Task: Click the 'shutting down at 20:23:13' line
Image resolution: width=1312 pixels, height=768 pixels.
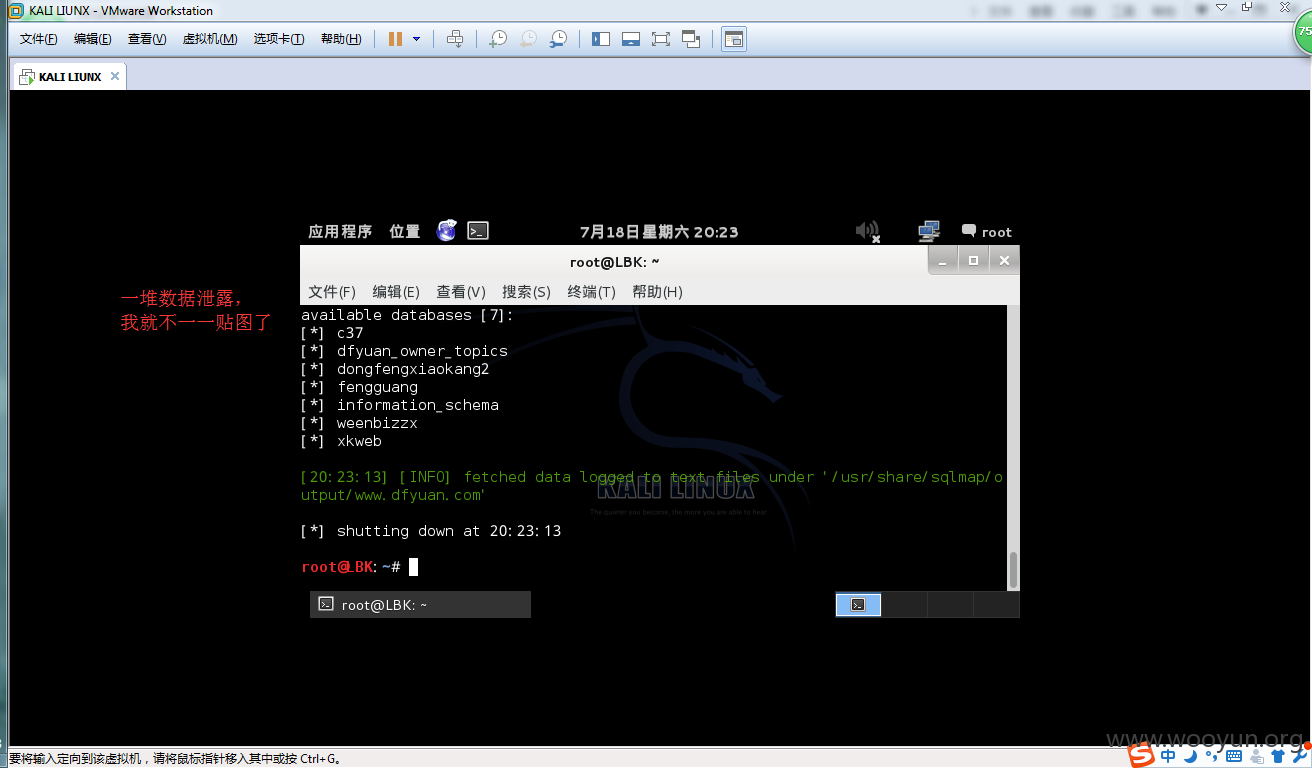Action: coord(431,531)
